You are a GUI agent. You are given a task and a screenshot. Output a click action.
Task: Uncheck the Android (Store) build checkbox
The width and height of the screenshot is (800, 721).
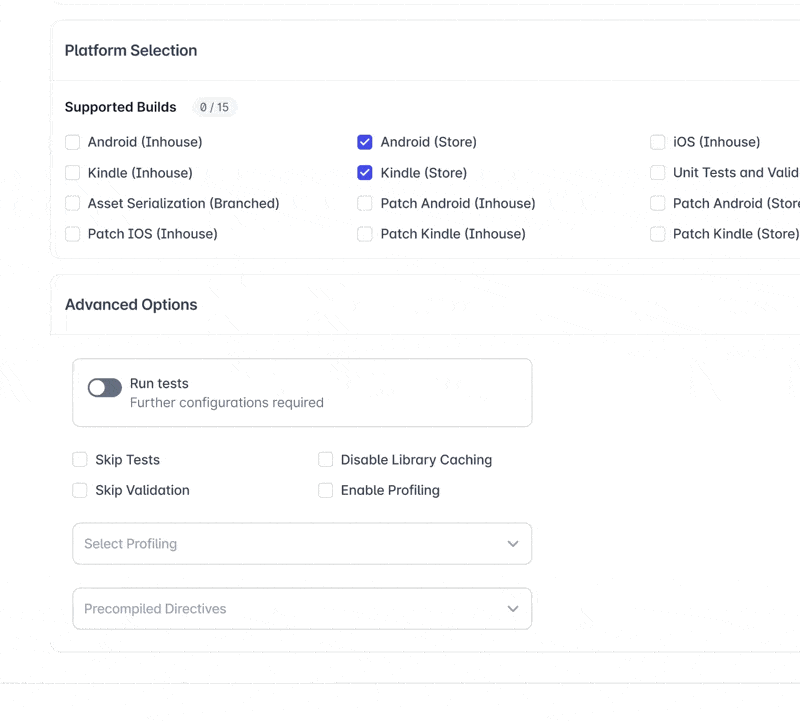365,142
